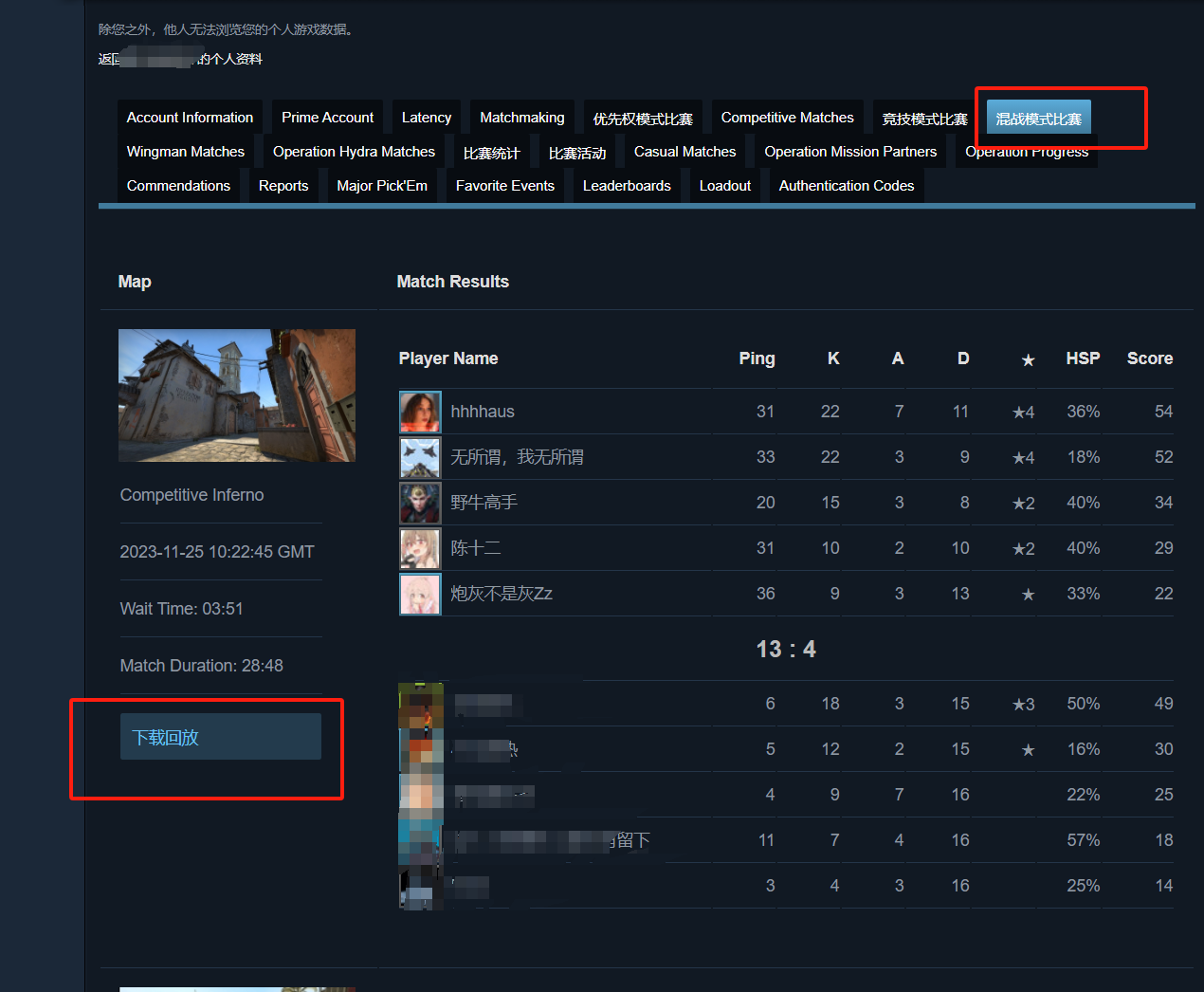Click 下载回放 download replay button

[x=221, y=737]
